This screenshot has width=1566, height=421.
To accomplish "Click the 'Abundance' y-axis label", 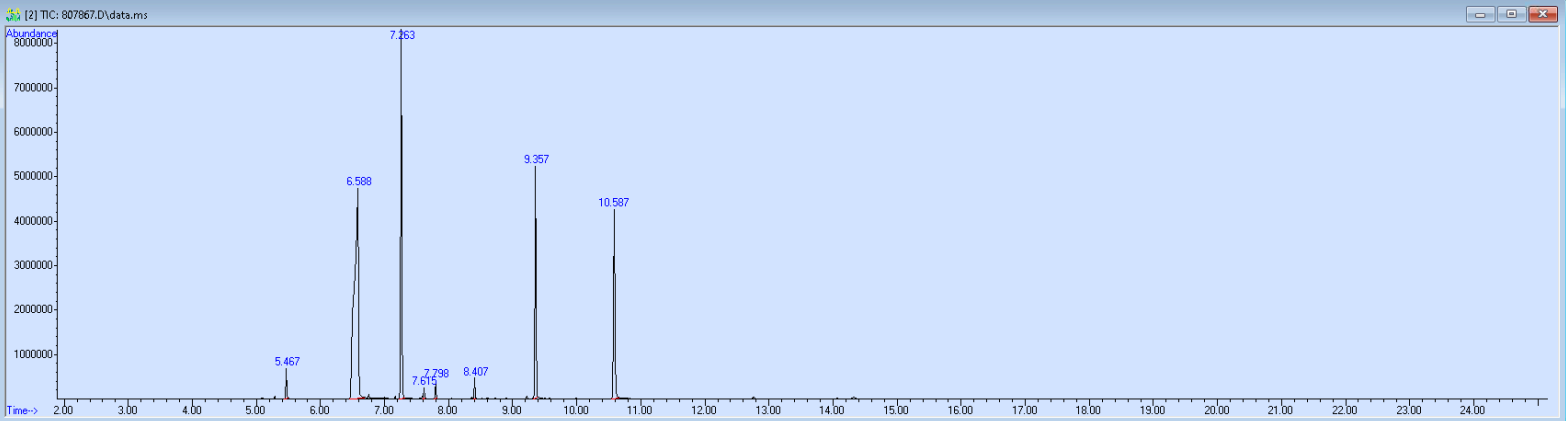I will (x=32, y=34).
